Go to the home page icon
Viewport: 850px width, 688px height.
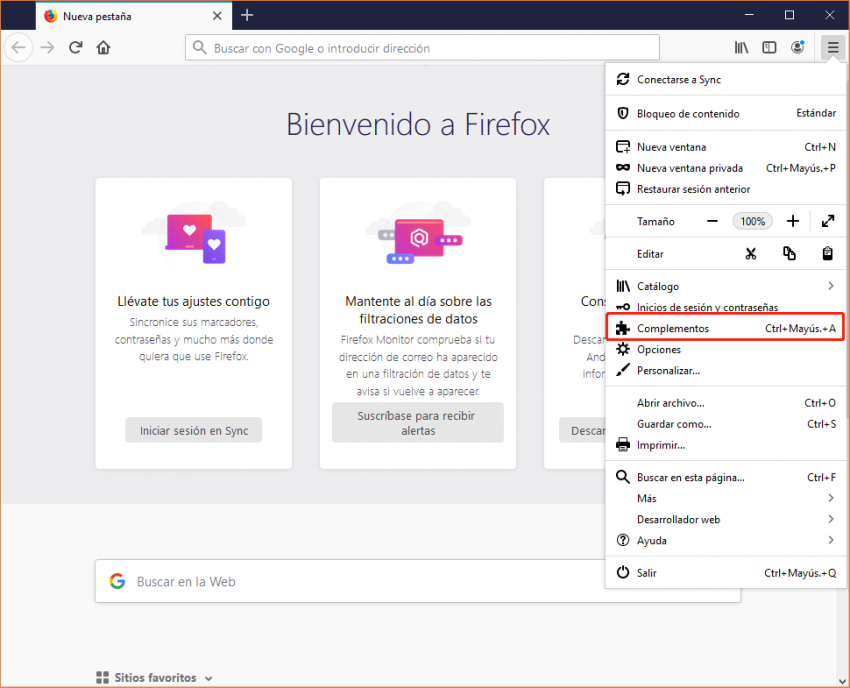[x=103, y=47]
